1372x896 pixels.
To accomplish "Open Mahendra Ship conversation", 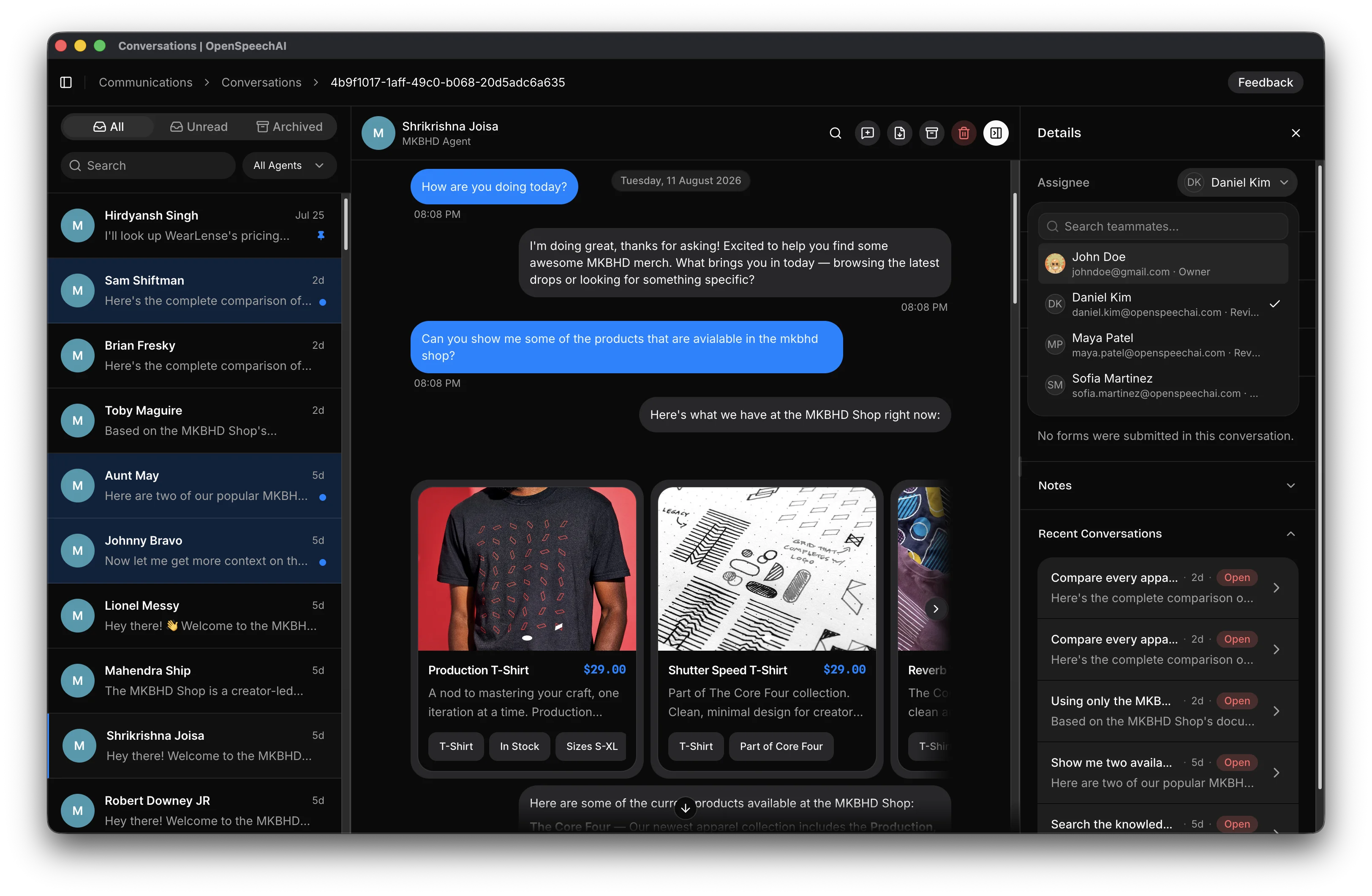I will 195,681.
